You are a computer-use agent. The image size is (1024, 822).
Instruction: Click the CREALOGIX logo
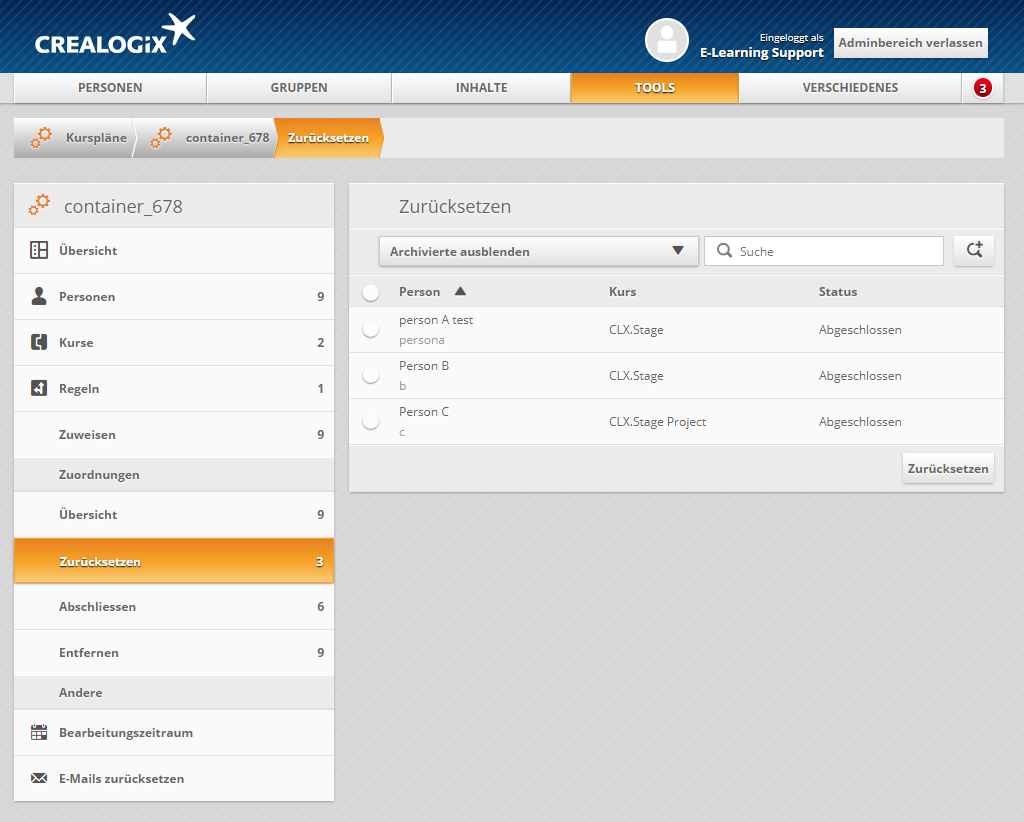pos(114,36)
